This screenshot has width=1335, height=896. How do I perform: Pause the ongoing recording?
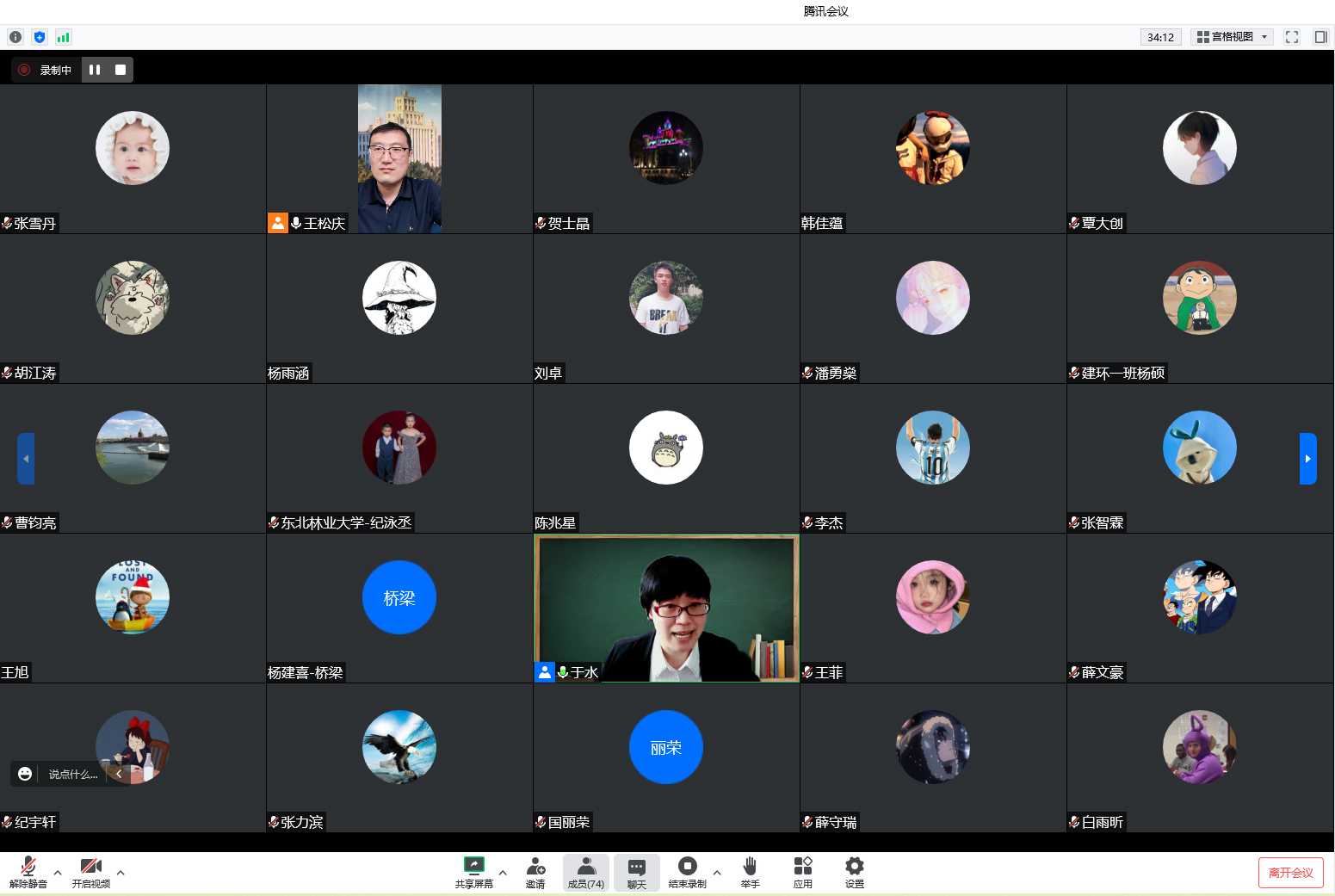(95, 70)
